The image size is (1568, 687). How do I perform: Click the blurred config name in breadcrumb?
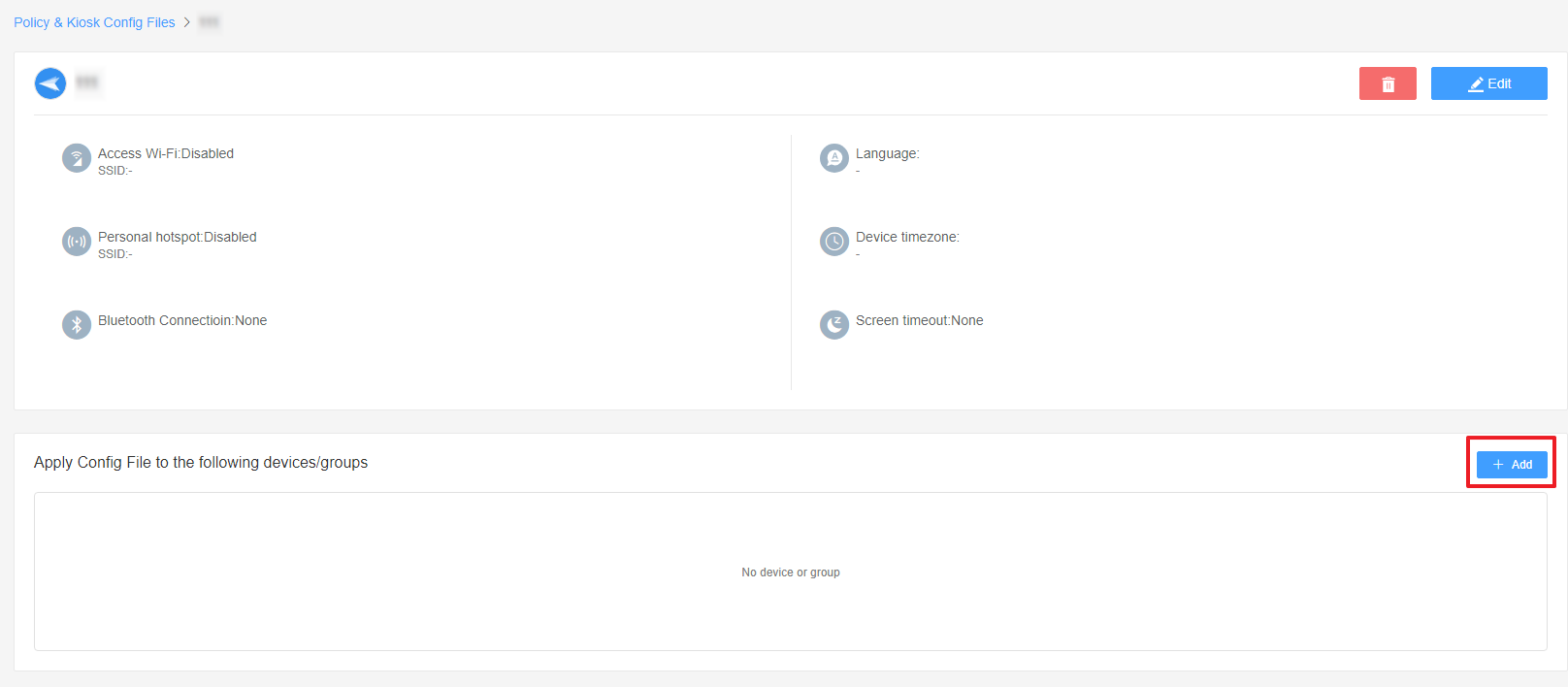coord(209,22)
